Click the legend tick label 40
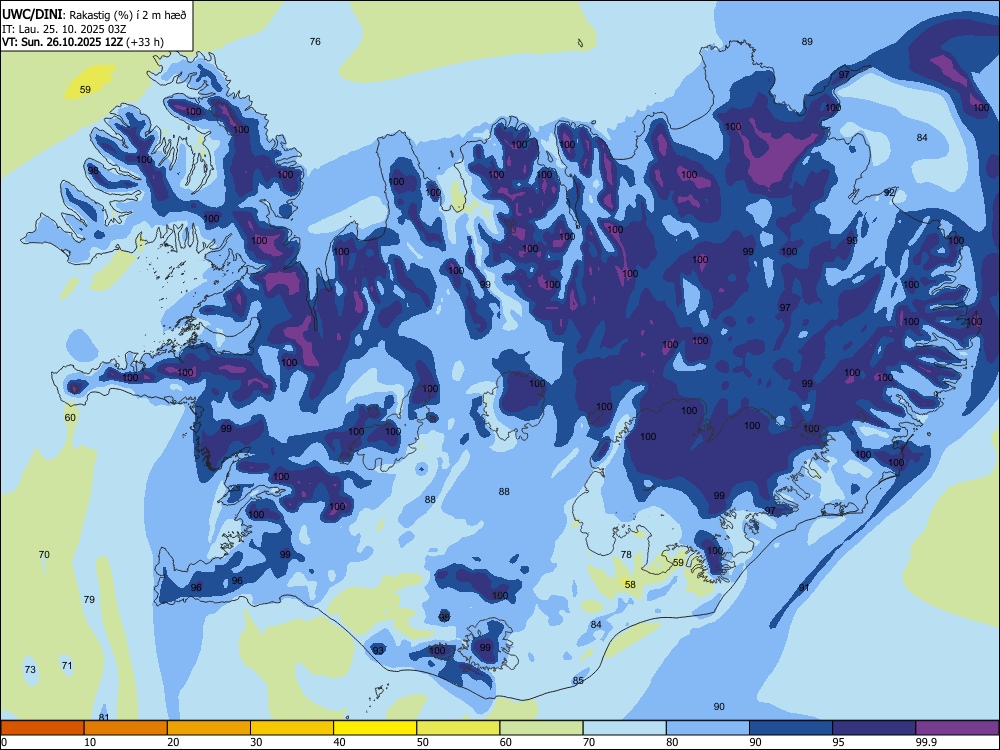The height and width of the screenshot is (750, 1000). pos(340,742)
